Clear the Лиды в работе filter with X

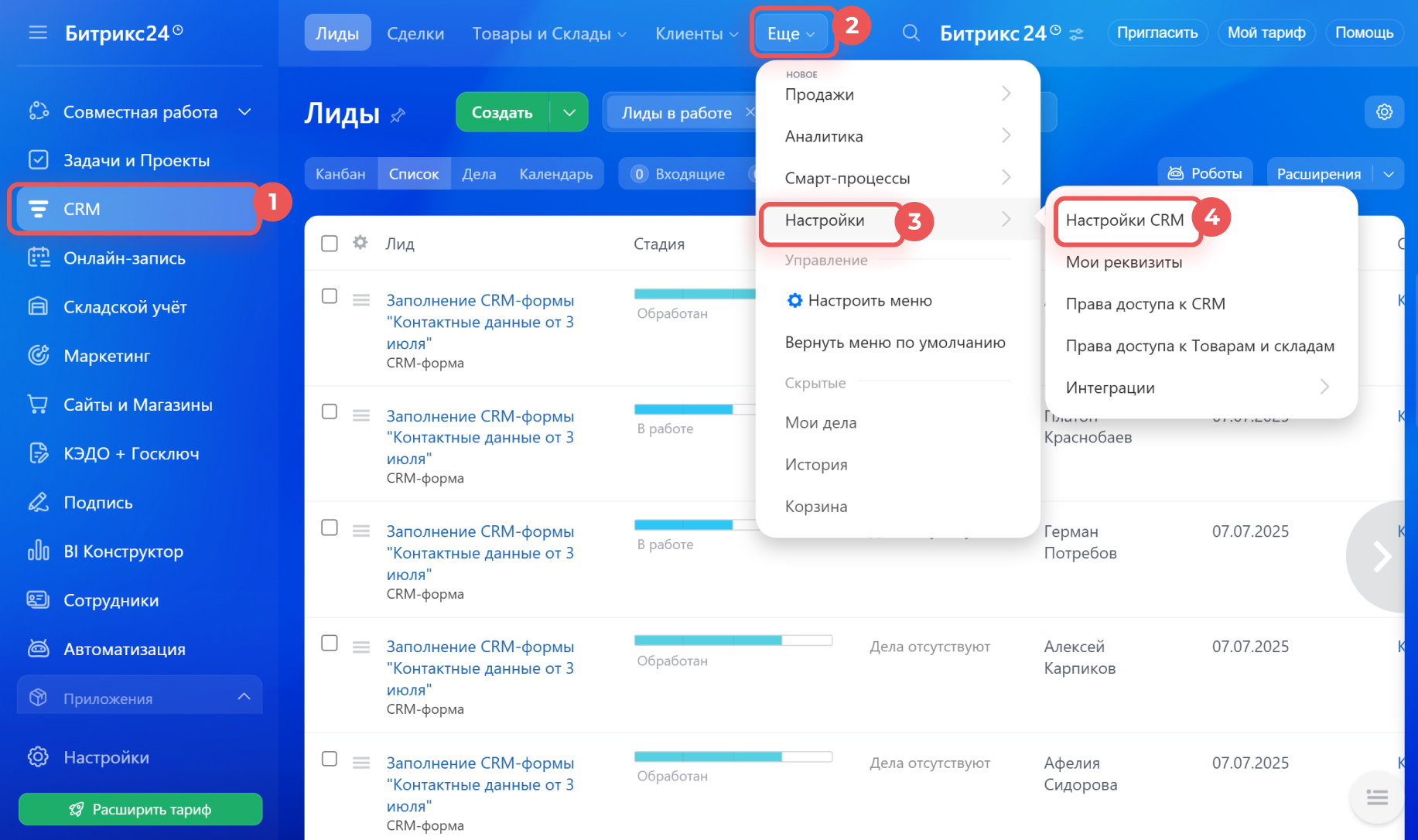pos(749,112)
